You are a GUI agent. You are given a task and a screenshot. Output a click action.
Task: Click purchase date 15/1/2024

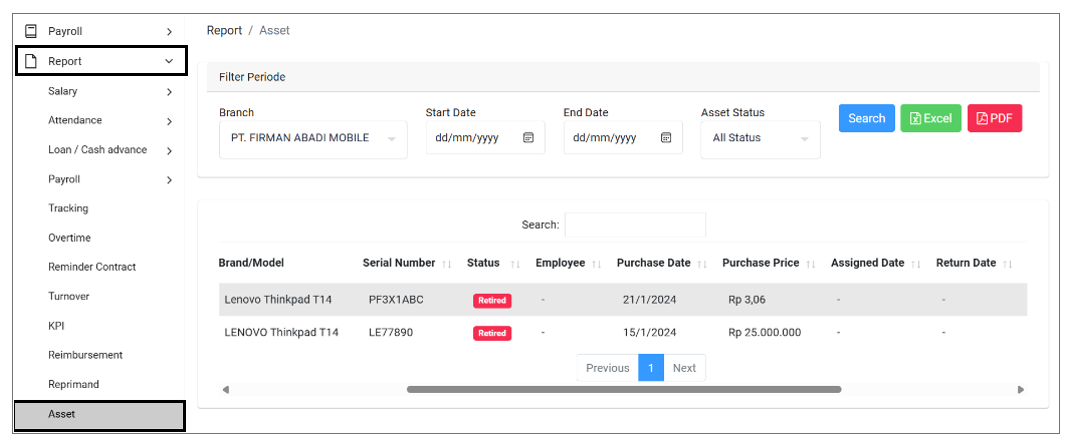[649, 333]
